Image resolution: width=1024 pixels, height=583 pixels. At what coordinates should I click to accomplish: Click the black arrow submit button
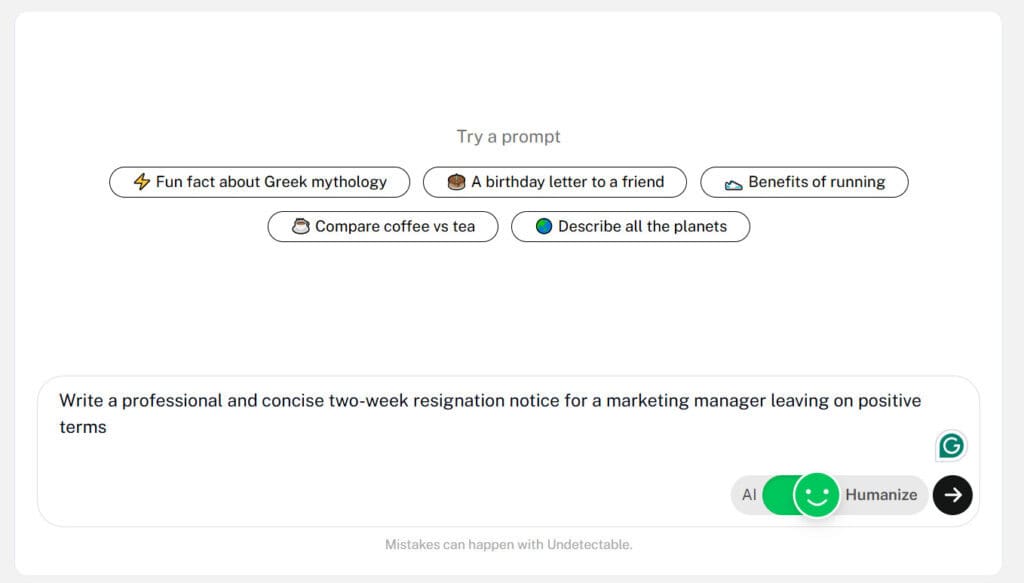tap(952, 495)
